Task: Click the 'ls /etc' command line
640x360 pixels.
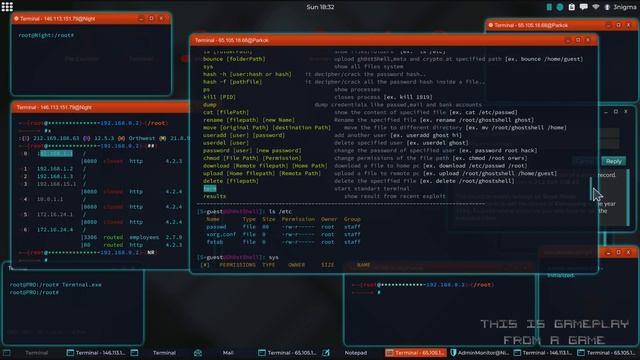Action: tap(244, 211)
